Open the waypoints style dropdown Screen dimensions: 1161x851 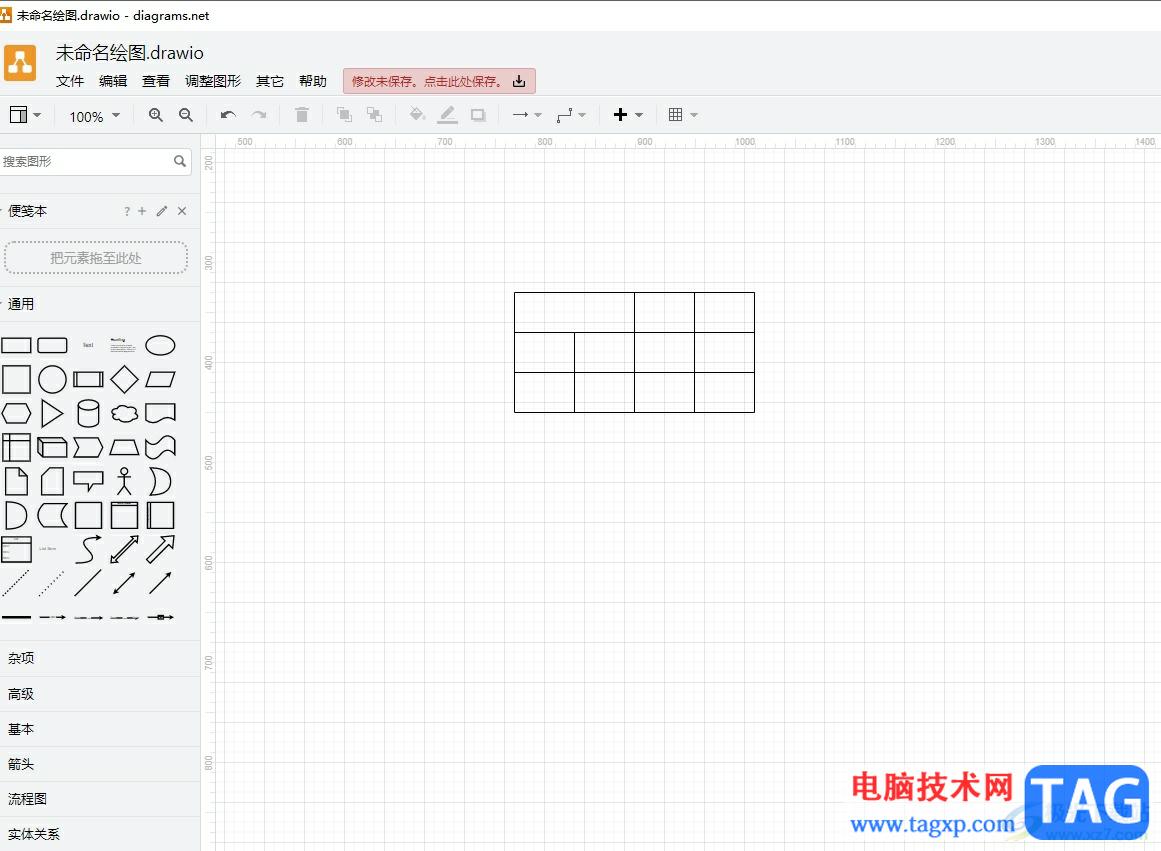click(571, 115)
